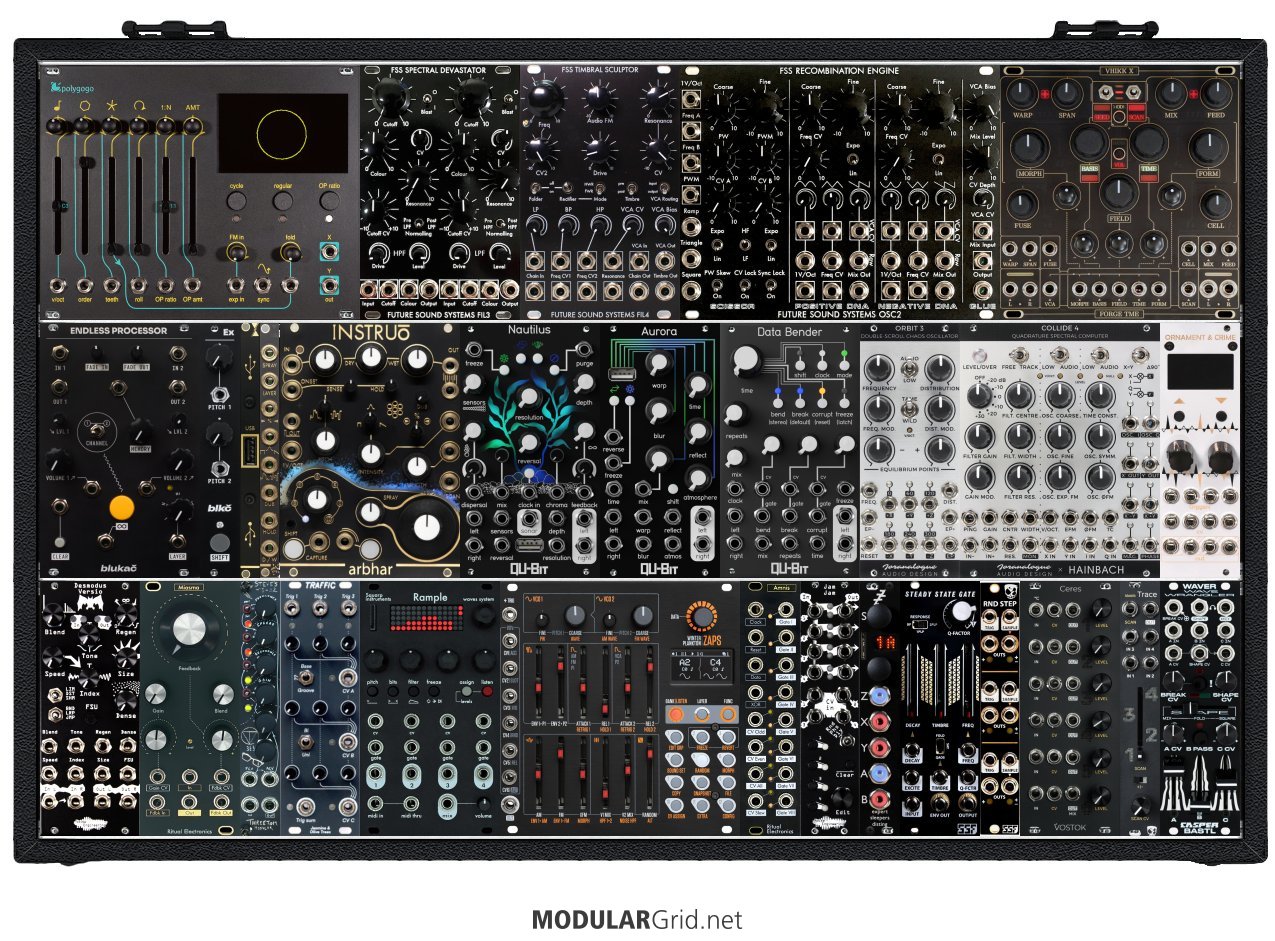Select the Desmodus Versio title
Screen dimensions: 1275x941
click(89, 589)
